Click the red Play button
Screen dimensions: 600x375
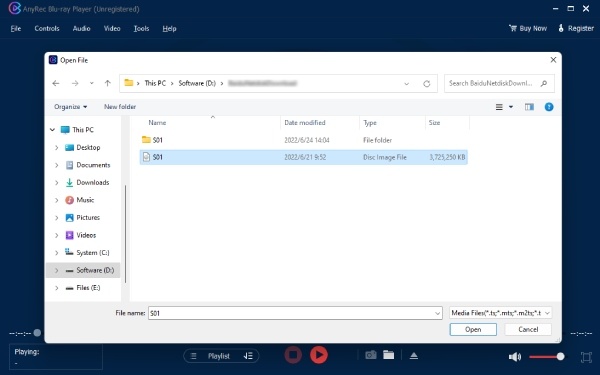319,355
